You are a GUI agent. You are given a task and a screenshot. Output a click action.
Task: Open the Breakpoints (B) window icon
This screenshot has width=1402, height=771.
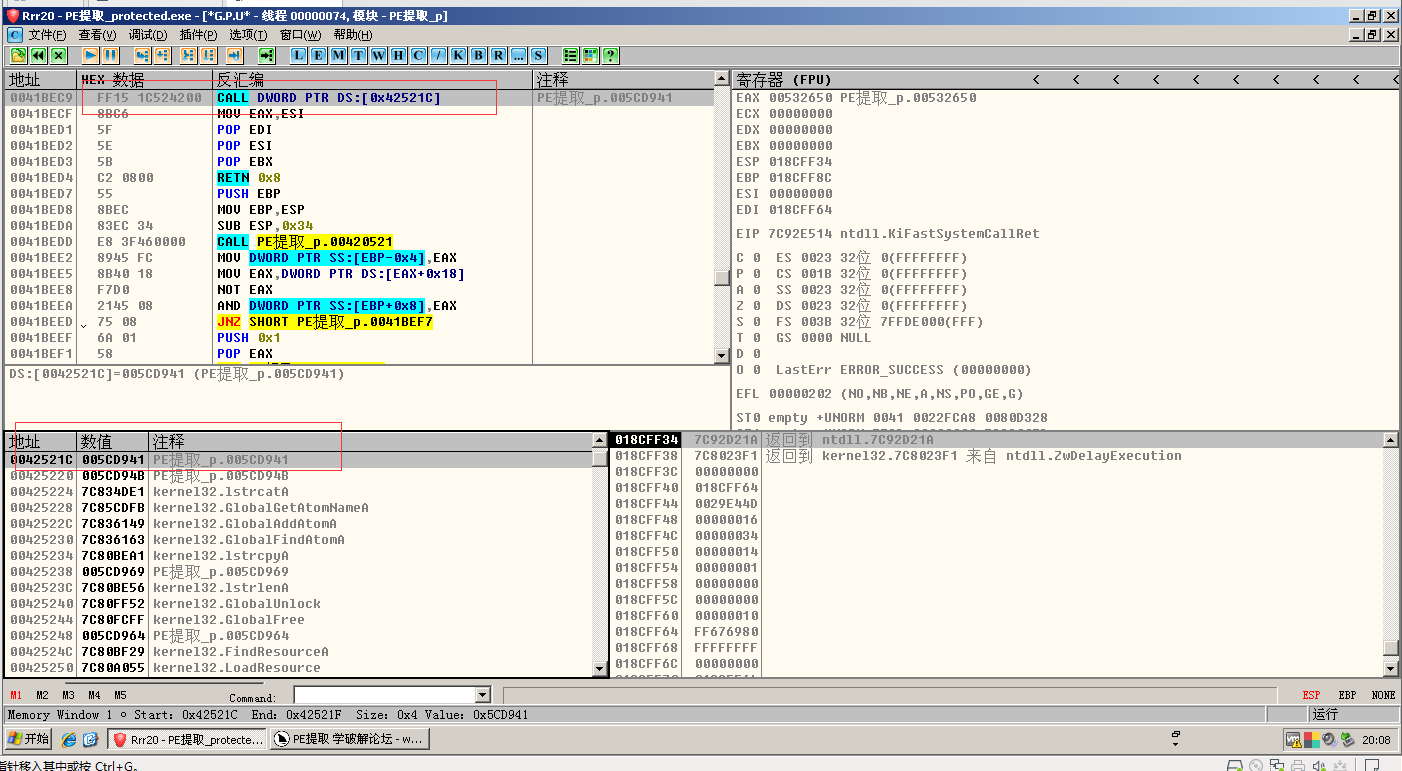pos(479,56)
